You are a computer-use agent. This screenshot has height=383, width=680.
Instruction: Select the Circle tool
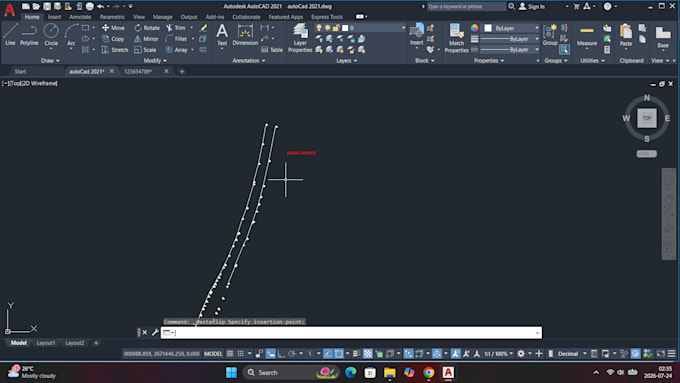coord(51,35)
